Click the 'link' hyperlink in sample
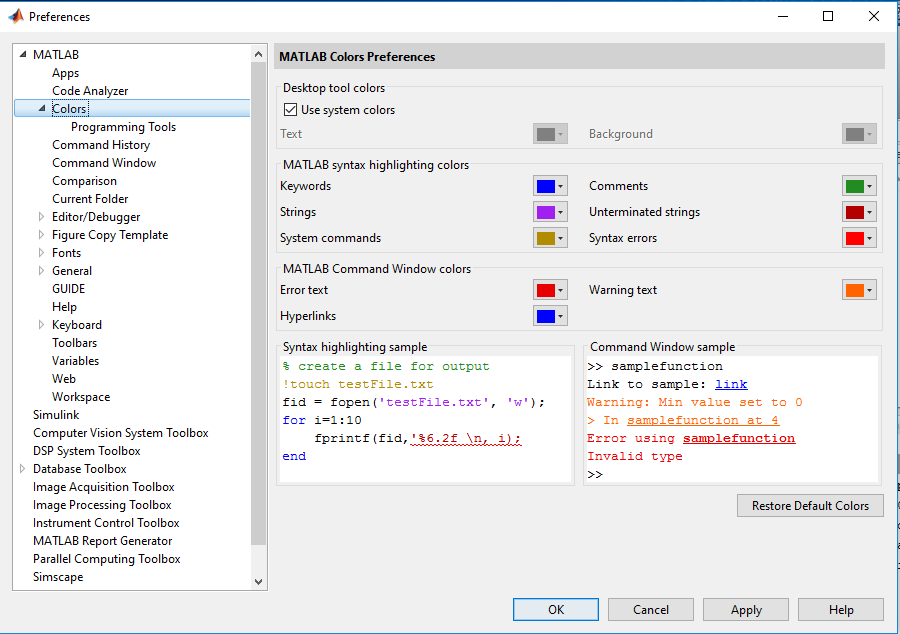The height and width of the screenshot is (634, 900). (731, 384)
